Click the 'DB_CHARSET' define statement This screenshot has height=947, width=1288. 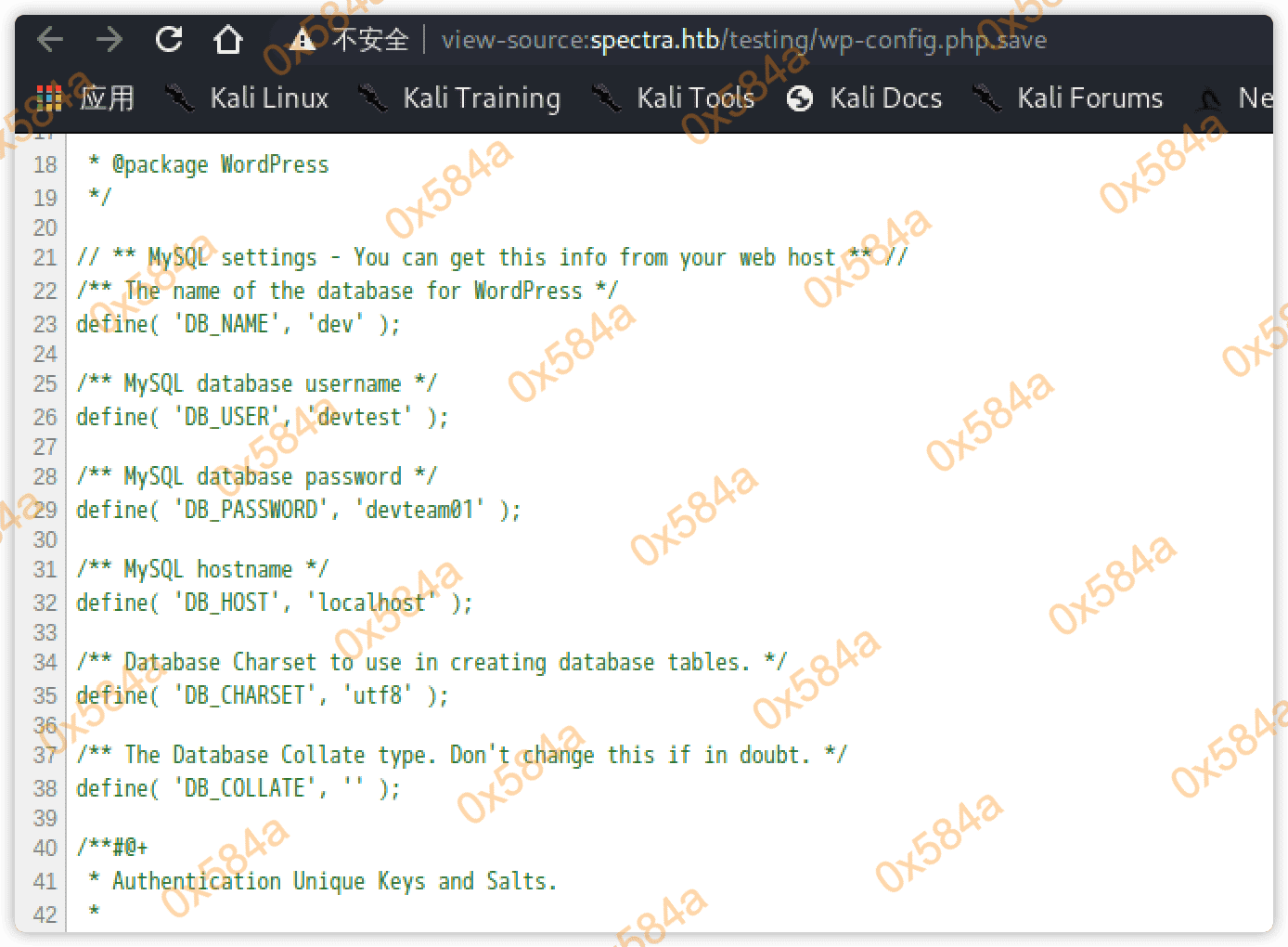[262, 695]
